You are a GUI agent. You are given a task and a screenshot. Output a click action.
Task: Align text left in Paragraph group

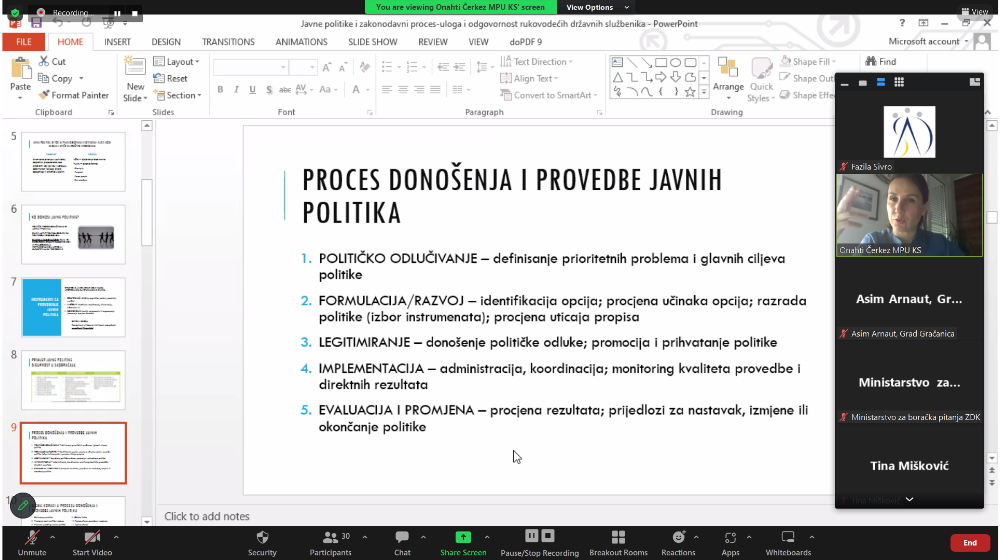[387, 89]
